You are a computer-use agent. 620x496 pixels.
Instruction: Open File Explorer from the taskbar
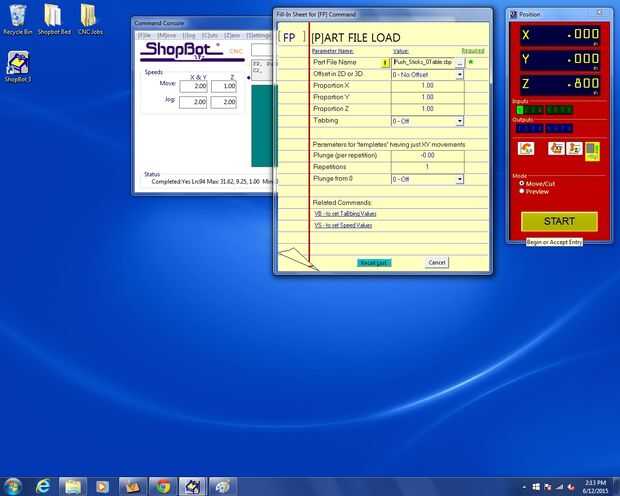73,486
